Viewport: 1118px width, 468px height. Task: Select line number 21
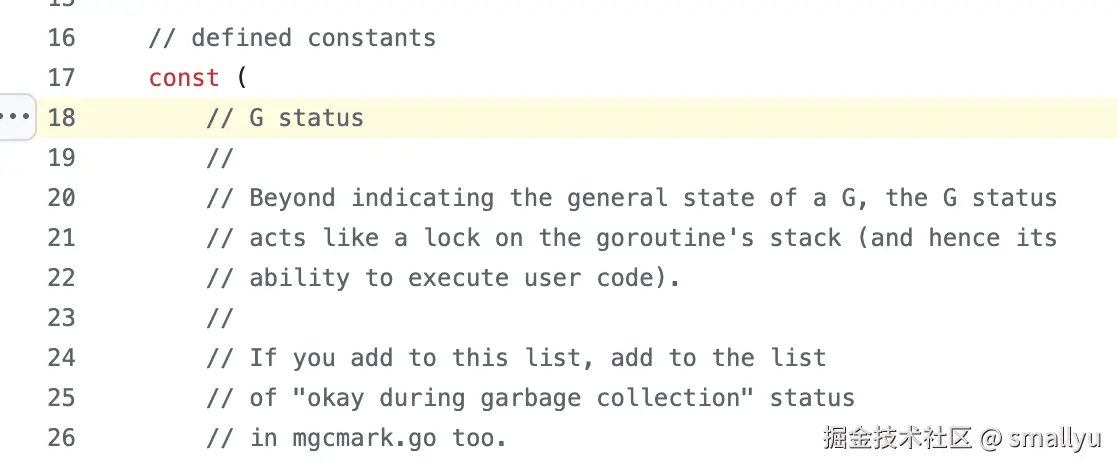pos(61,238)
